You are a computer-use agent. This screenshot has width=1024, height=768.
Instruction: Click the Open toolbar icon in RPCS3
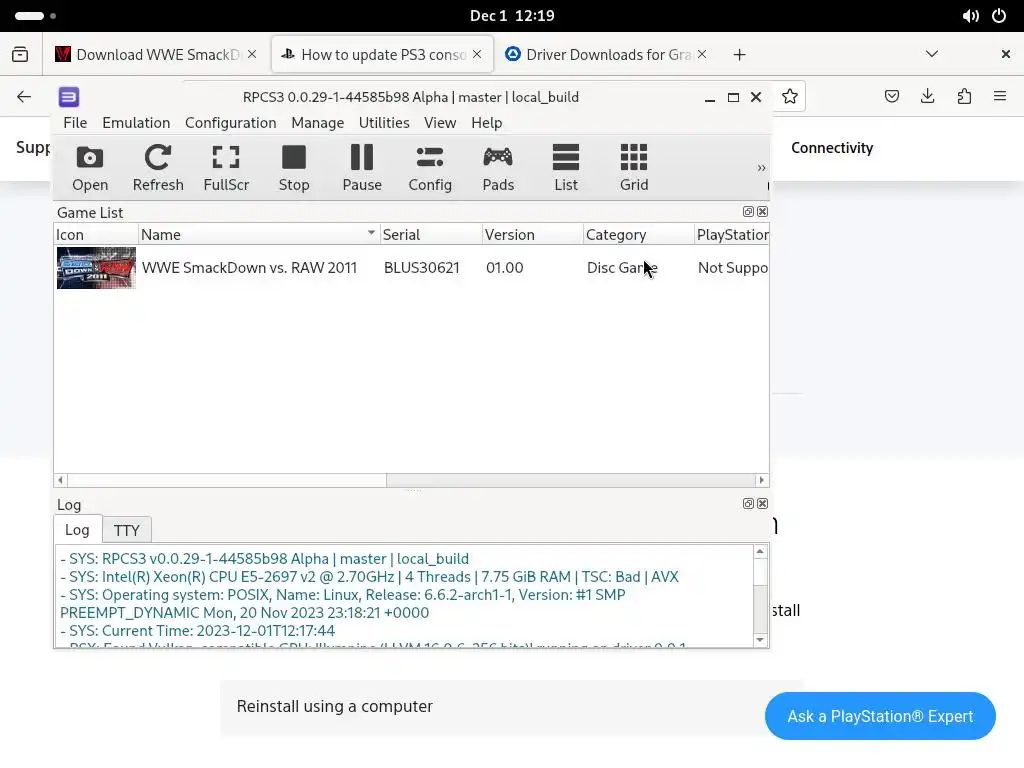tap(90, 168)
